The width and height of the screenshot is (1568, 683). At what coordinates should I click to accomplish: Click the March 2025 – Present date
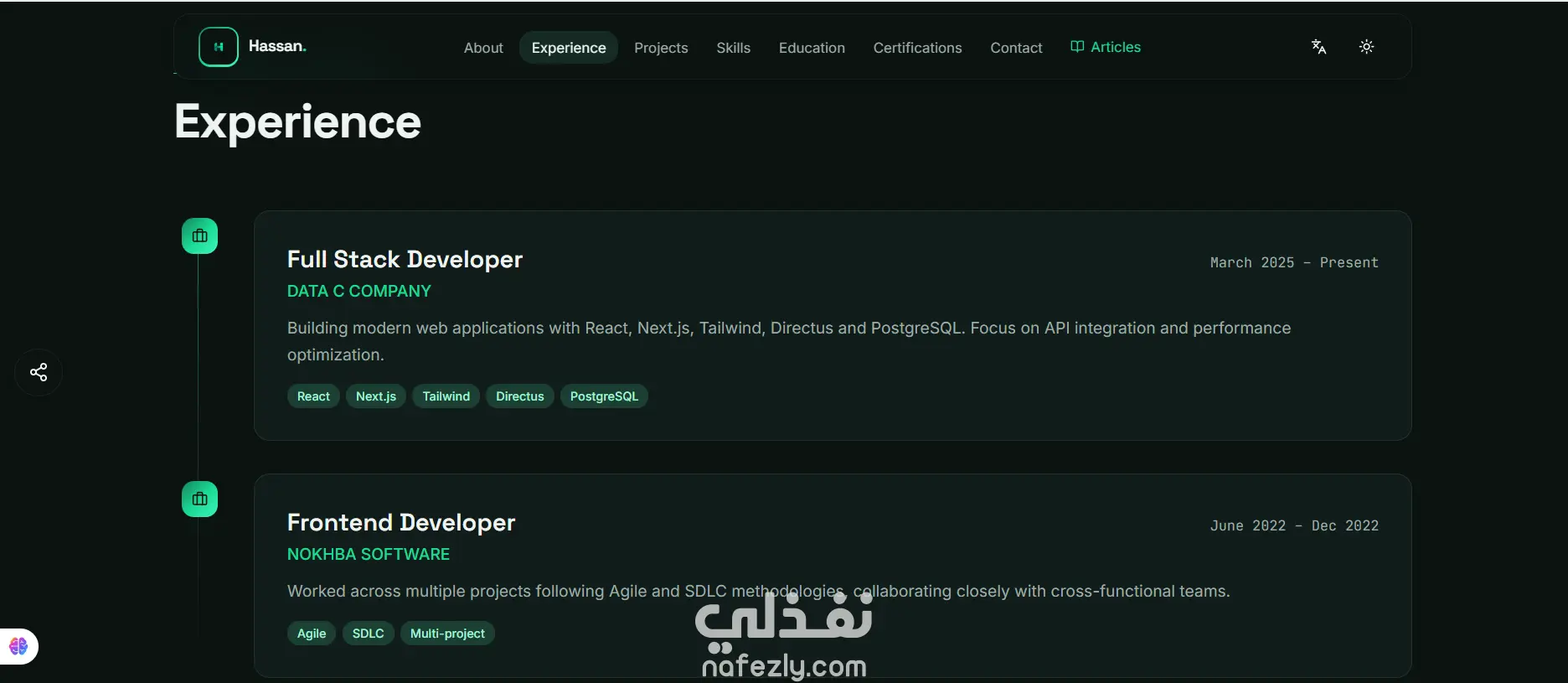pos(1294,263)
